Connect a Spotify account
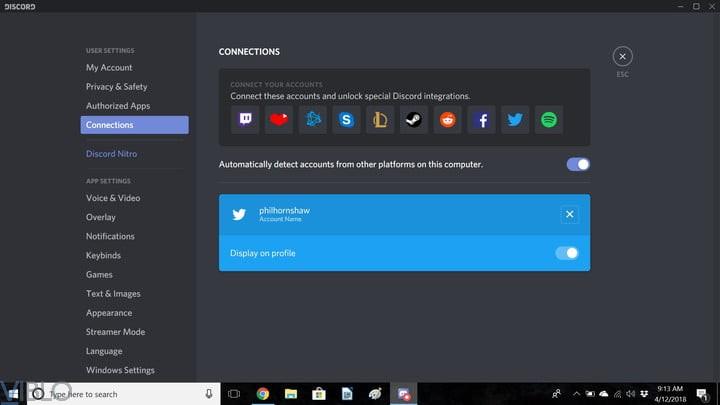Screen dimensions: 720x405 [549, 120]
